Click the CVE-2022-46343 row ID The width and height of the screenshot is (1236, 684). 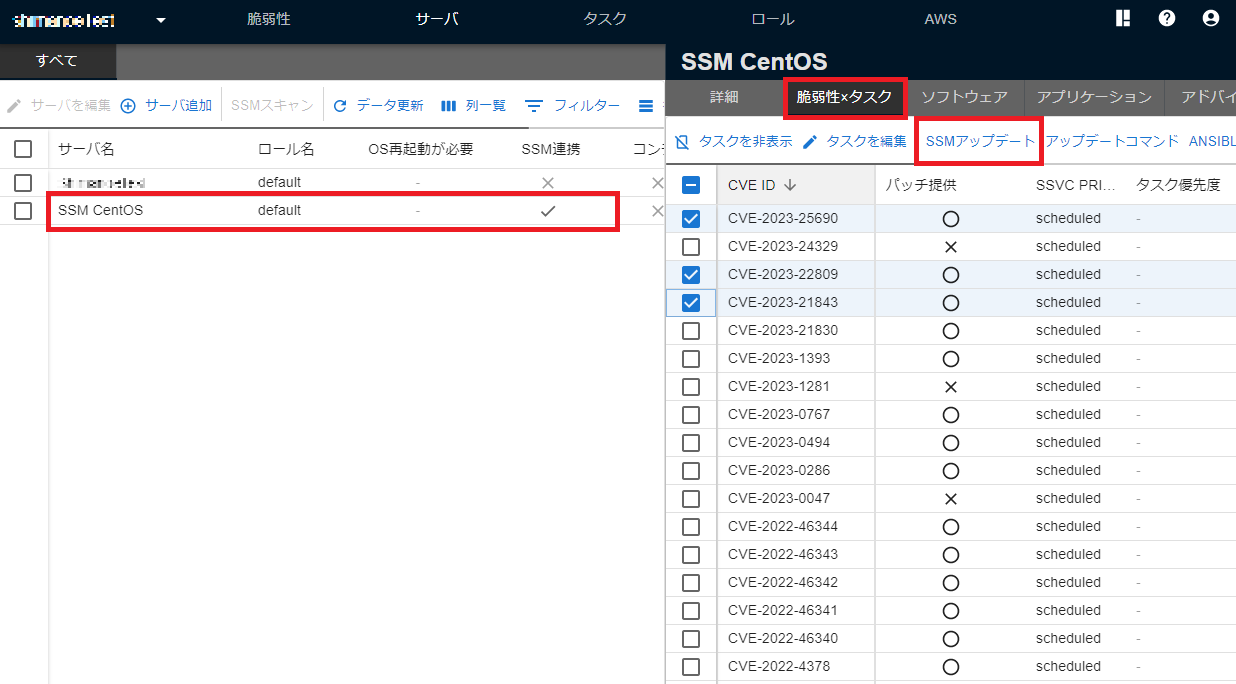point(783,554)
